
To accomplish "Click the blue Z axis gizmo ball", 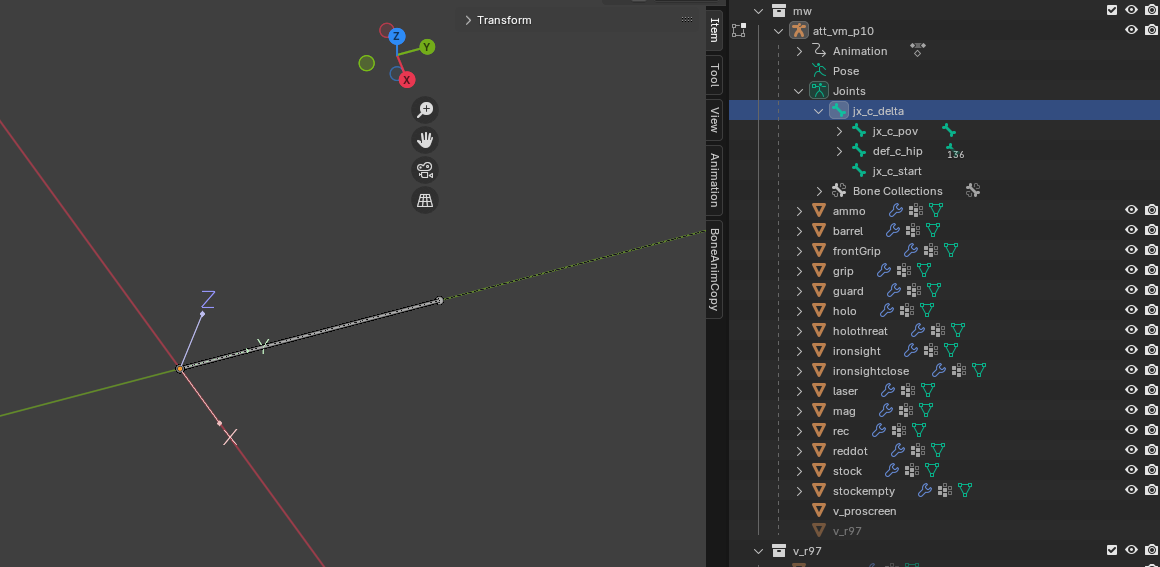I will pos(396,37).
